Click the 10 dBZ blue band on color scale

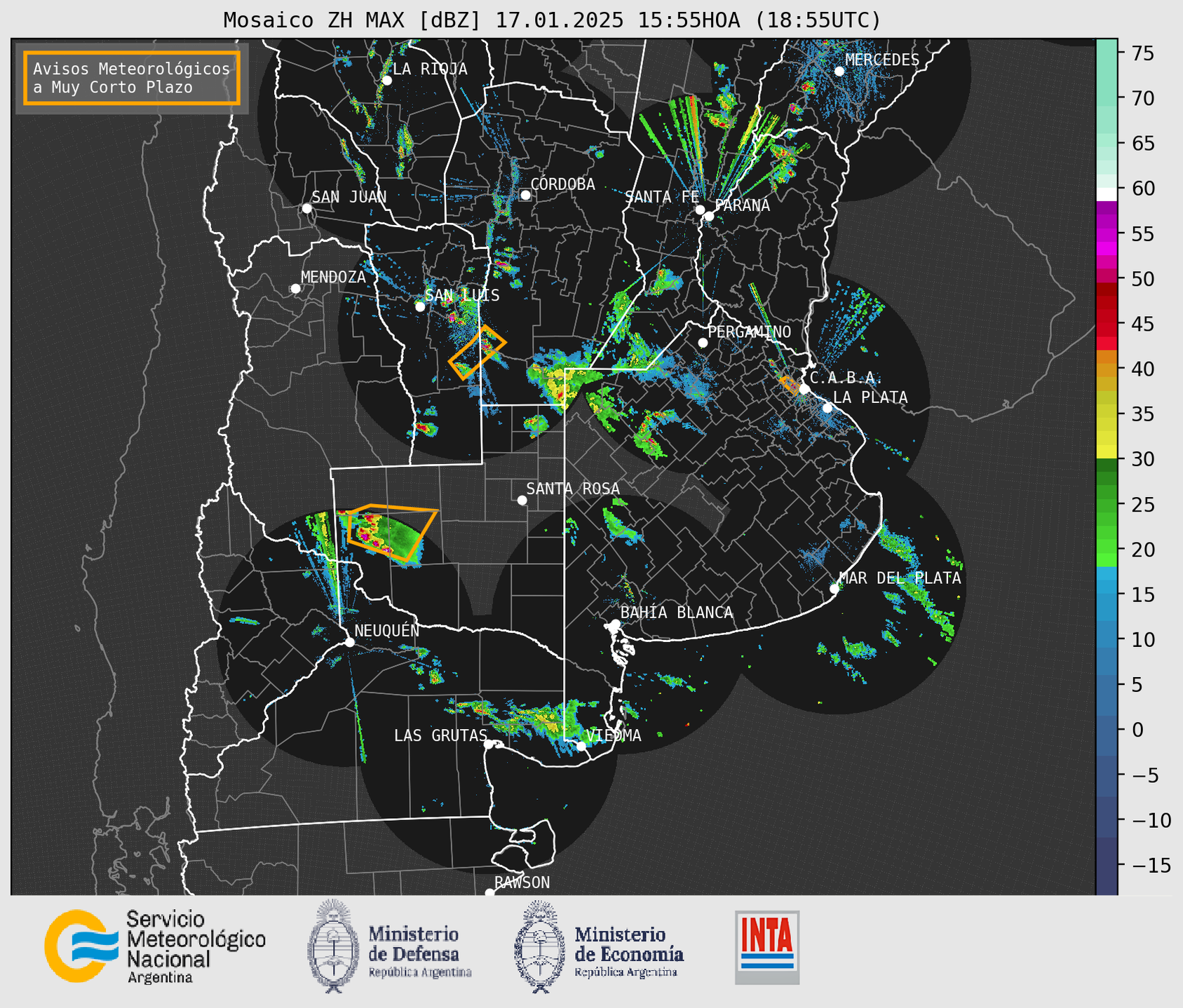1107,639
